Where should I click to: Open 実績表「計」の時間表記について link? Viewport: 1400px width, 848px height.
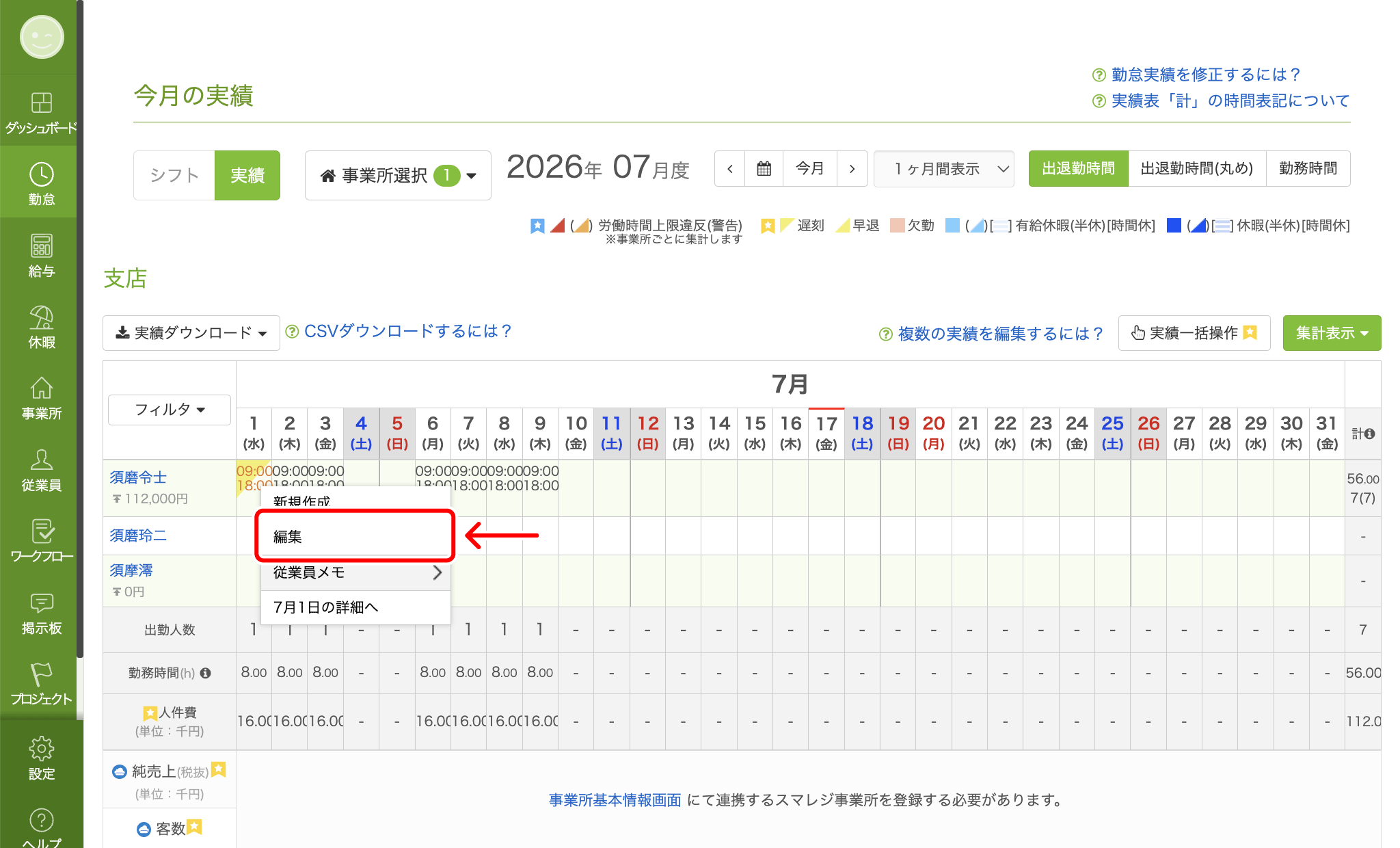[1230, 101]
